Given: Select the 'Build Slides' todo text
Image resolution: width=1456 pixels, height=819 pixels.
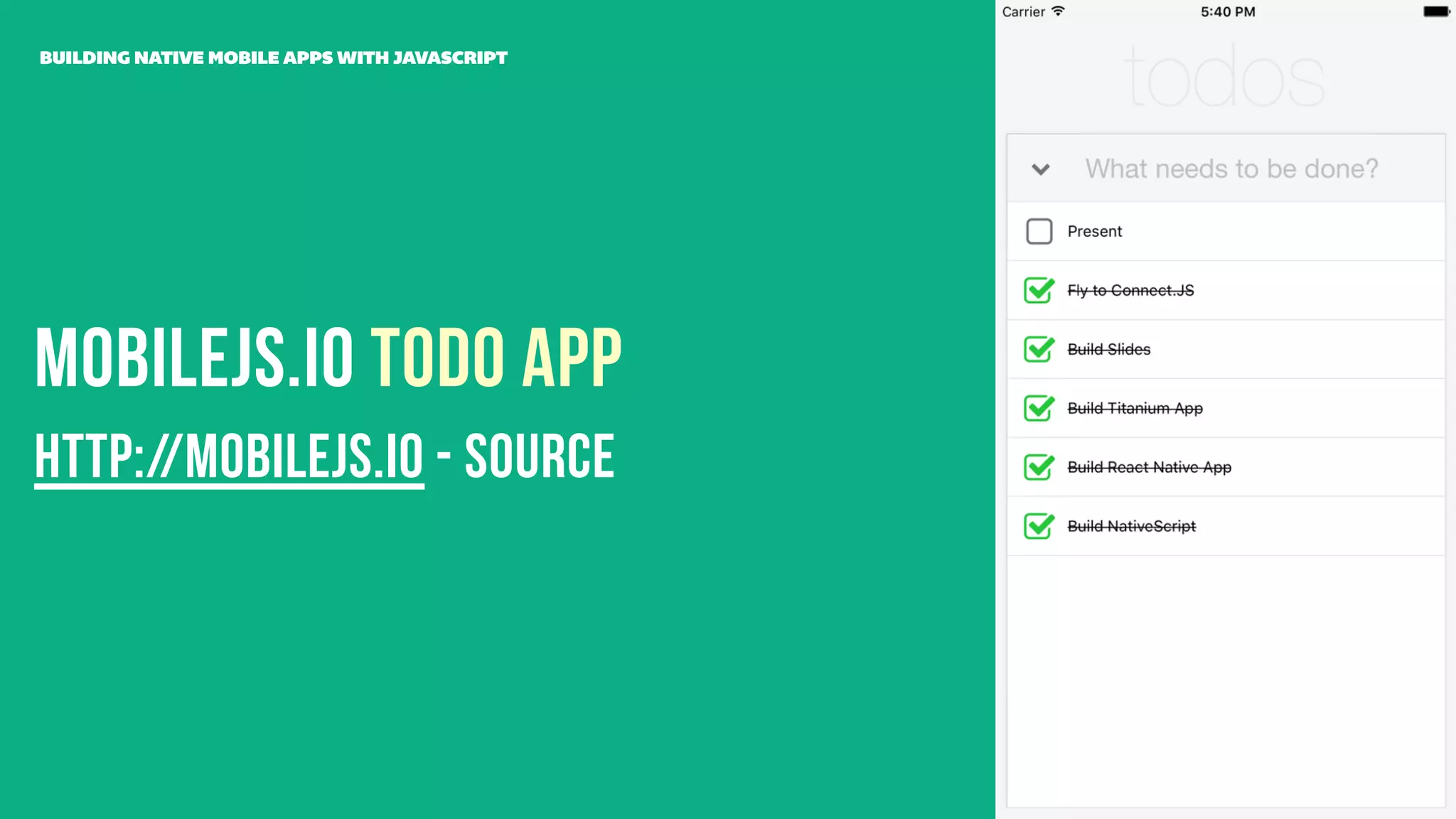Looking at the screenshot, I should 1108,349.
